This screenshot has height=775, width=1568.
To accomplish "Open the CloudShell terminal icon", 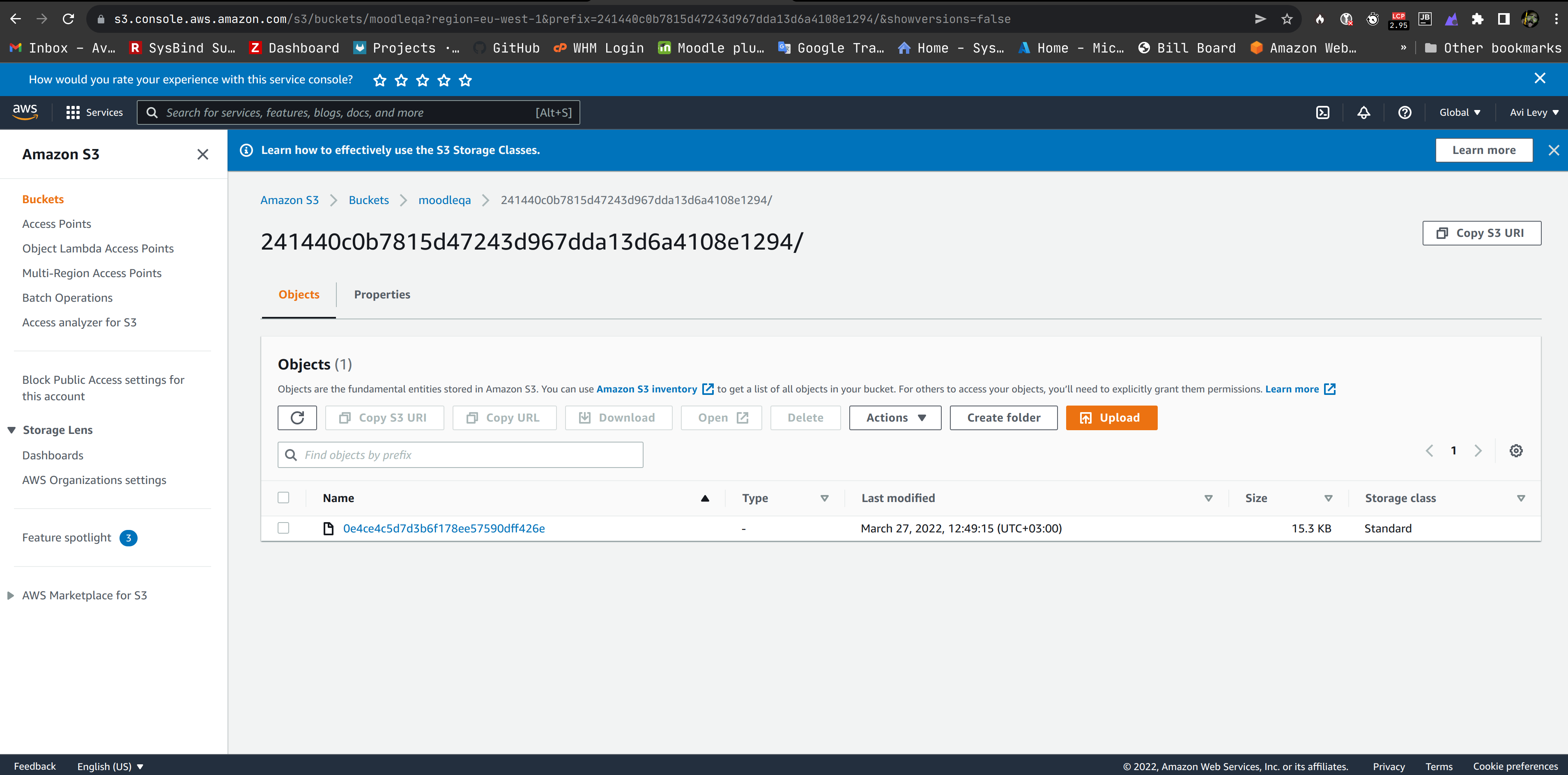I will point(1323,112).
